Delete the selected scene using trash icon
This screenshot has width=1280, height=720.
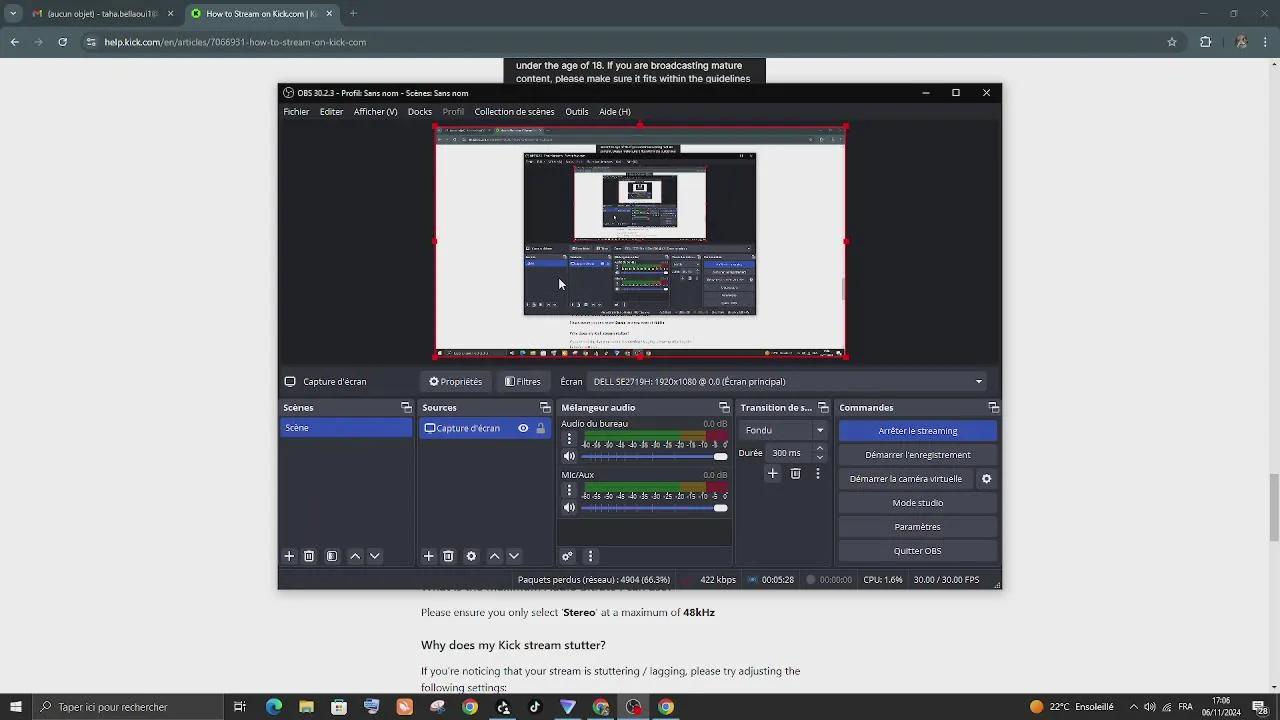click(x=309, y=556)
